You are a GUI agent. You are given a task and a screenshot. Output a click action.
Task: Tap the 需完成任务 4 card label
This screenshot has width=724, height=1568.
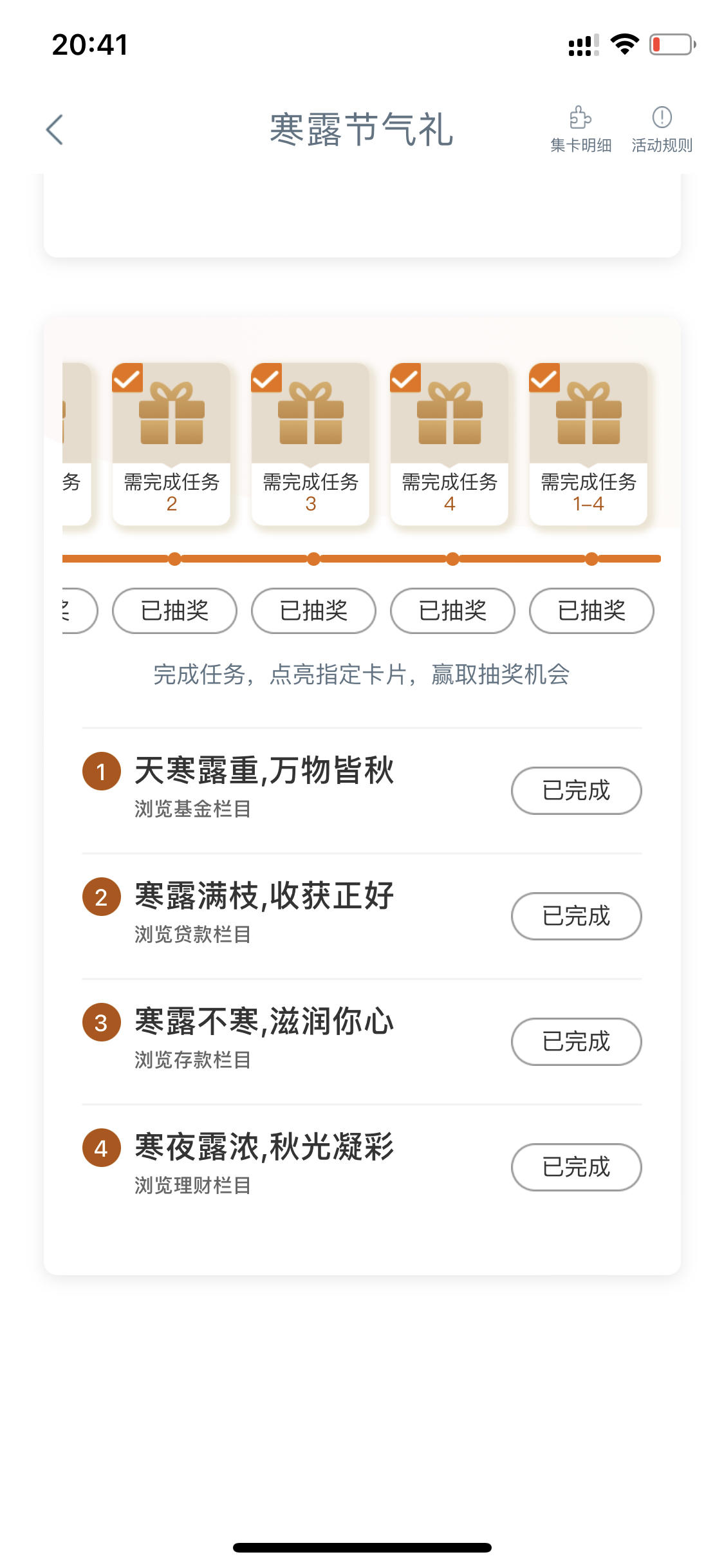click(x=450, y=492)
